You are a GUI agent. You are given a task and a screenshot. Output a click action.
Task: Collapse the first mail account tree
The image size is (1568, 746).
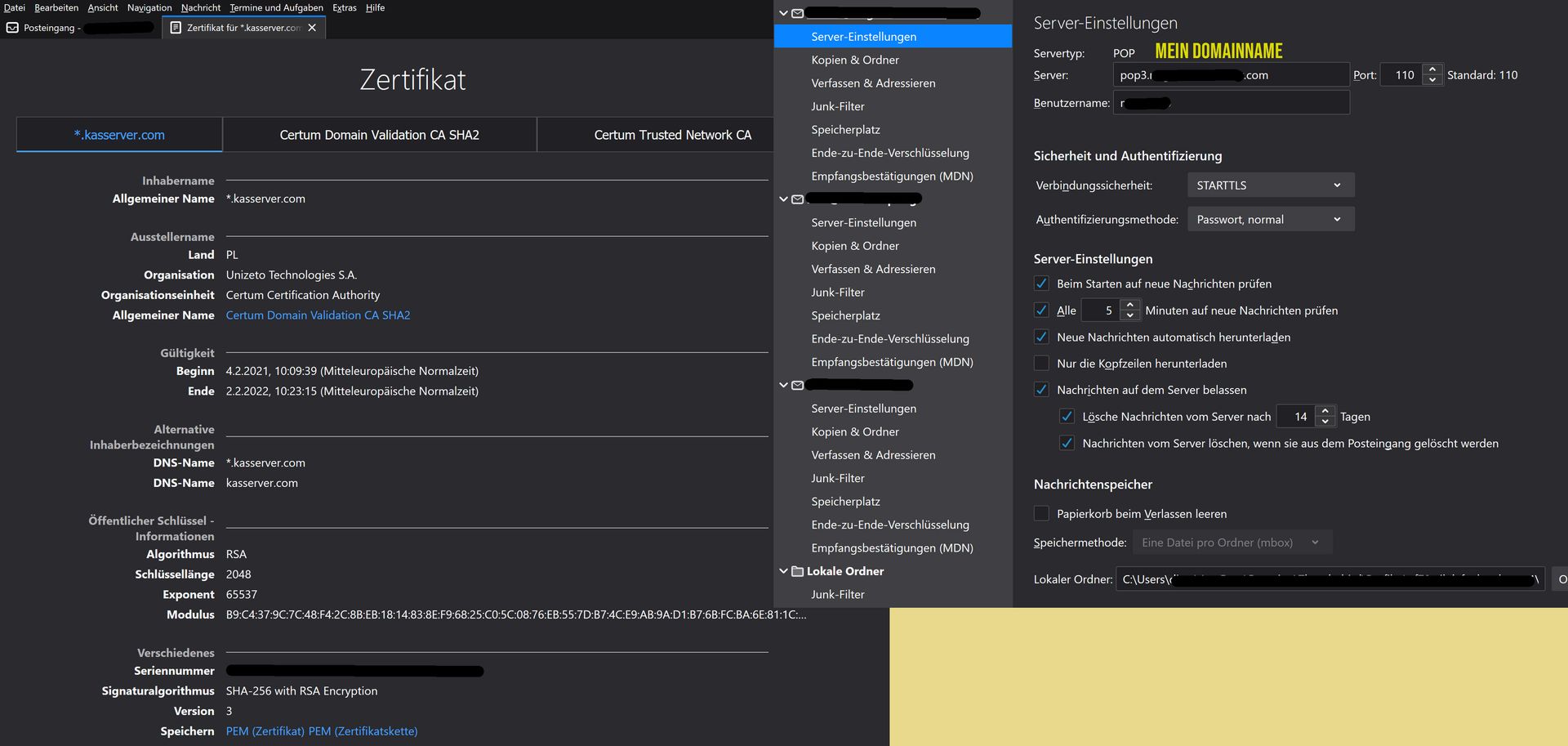tap(783, 13)
